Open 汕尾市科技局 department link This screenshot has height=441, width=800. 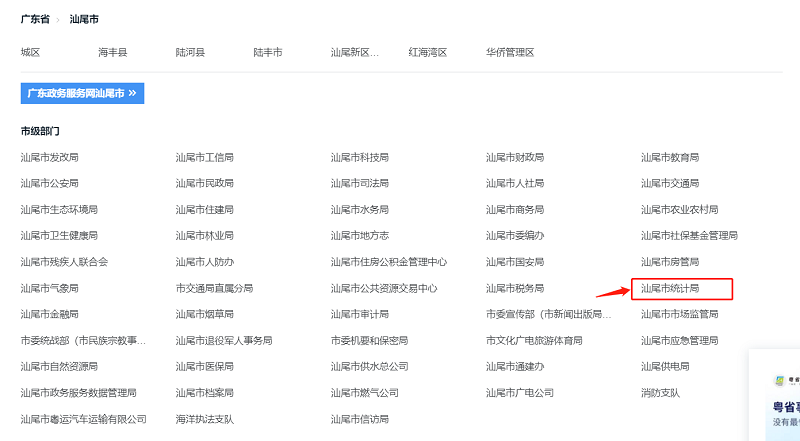click(360, 157)
